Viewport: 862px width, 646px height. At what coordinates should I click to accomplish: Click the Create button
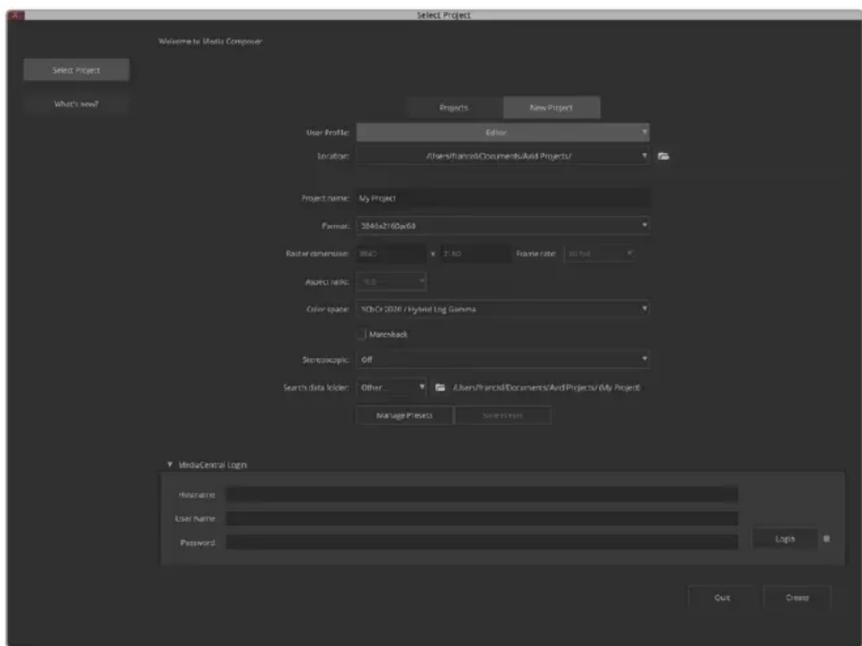click(x=797, y=598)
